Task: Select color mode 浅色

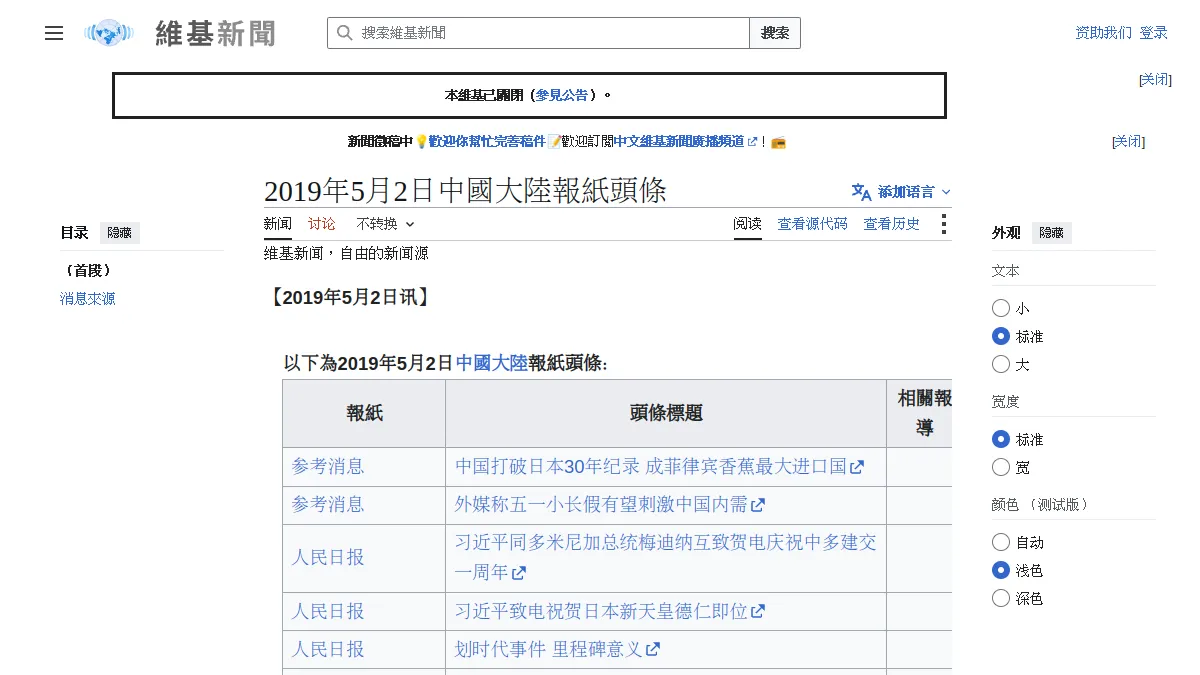Action: point(1001,570)
